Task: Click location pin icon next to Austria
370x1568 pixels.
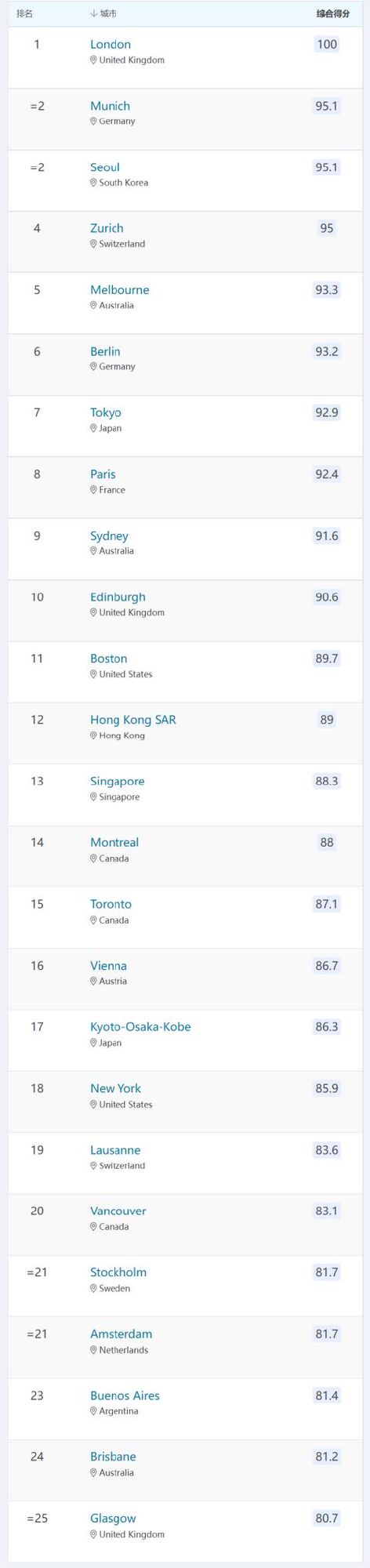Action: tap(93, 982)
